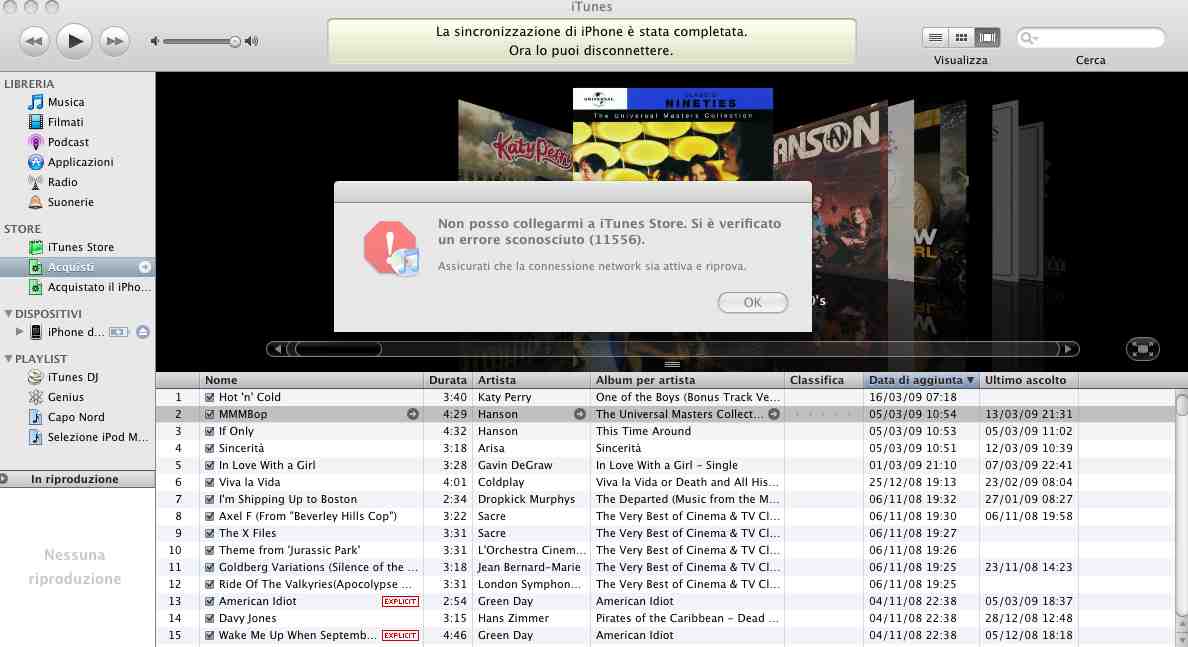Image resolution: width=1188 pixels, height=647 pixels.
Task: Open Capo Nord playlist
Action: [76, 417]
